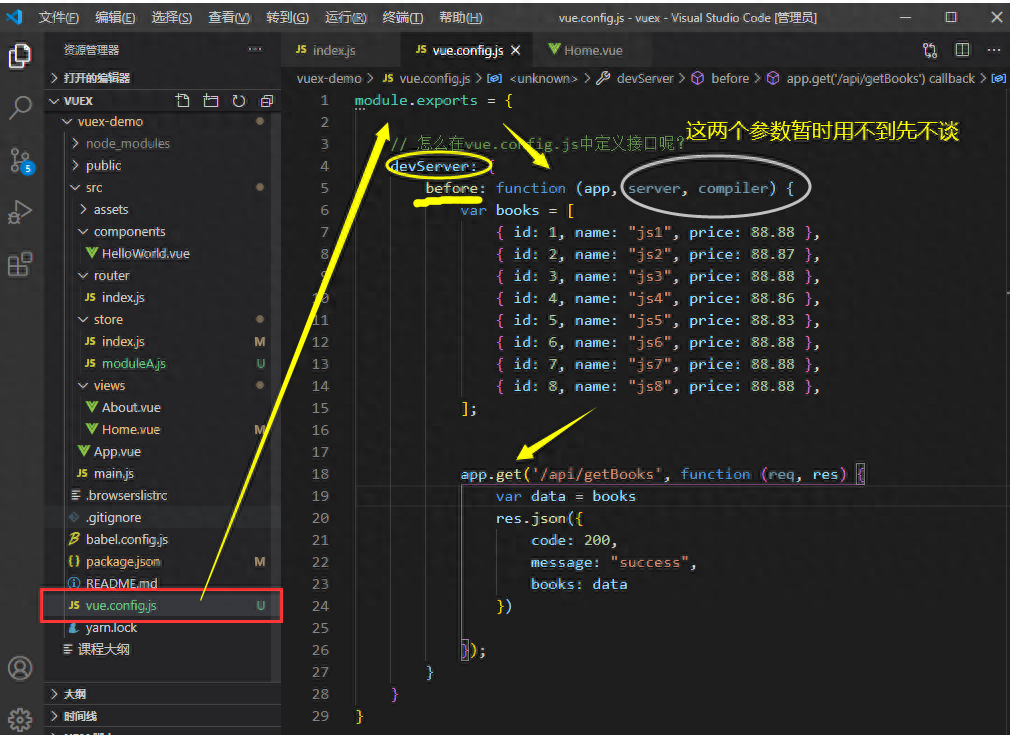The width and height of the screenshot is (1010, 735).
Task: Open Source Control view with badge 5
Action: pos(21,160)
